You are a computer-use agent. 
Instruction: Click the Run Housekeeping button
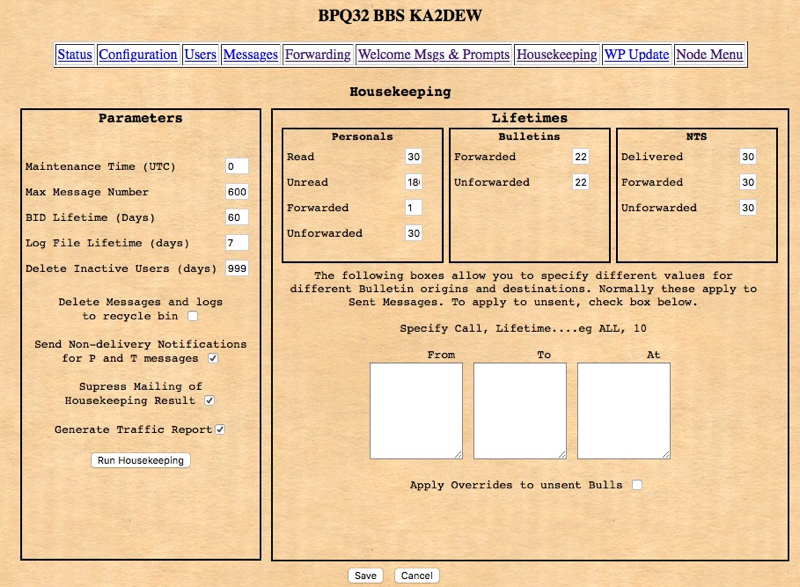pyautogui.click(x=141, y=461)
